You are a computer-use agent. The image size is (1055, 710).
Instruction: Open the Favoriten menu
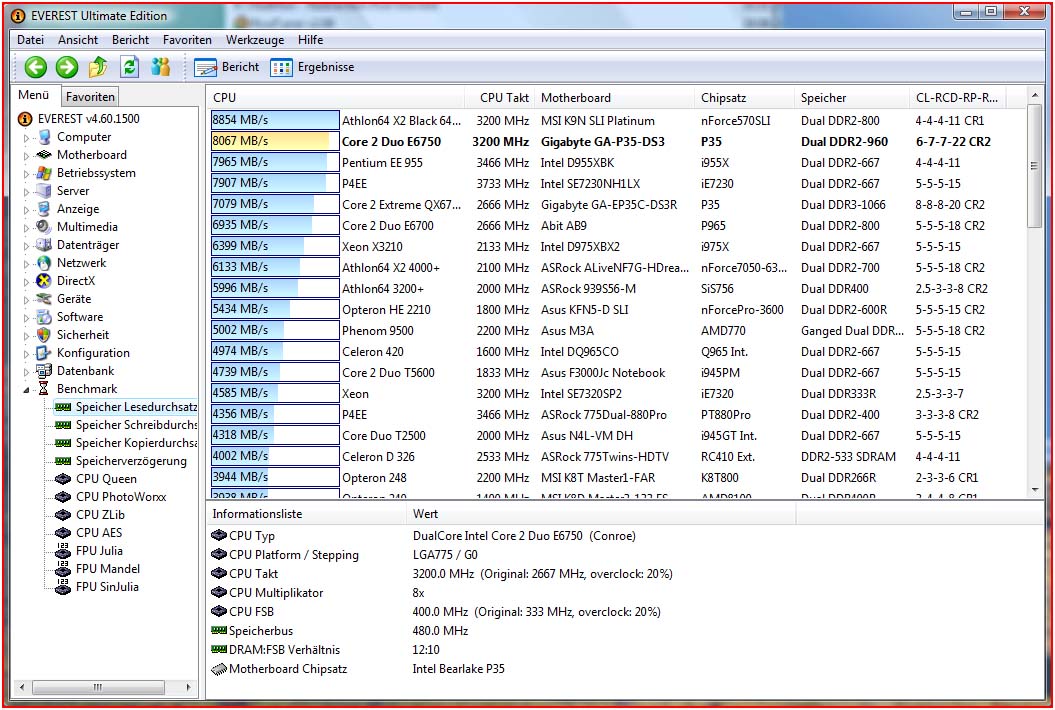tap(187, 40)
